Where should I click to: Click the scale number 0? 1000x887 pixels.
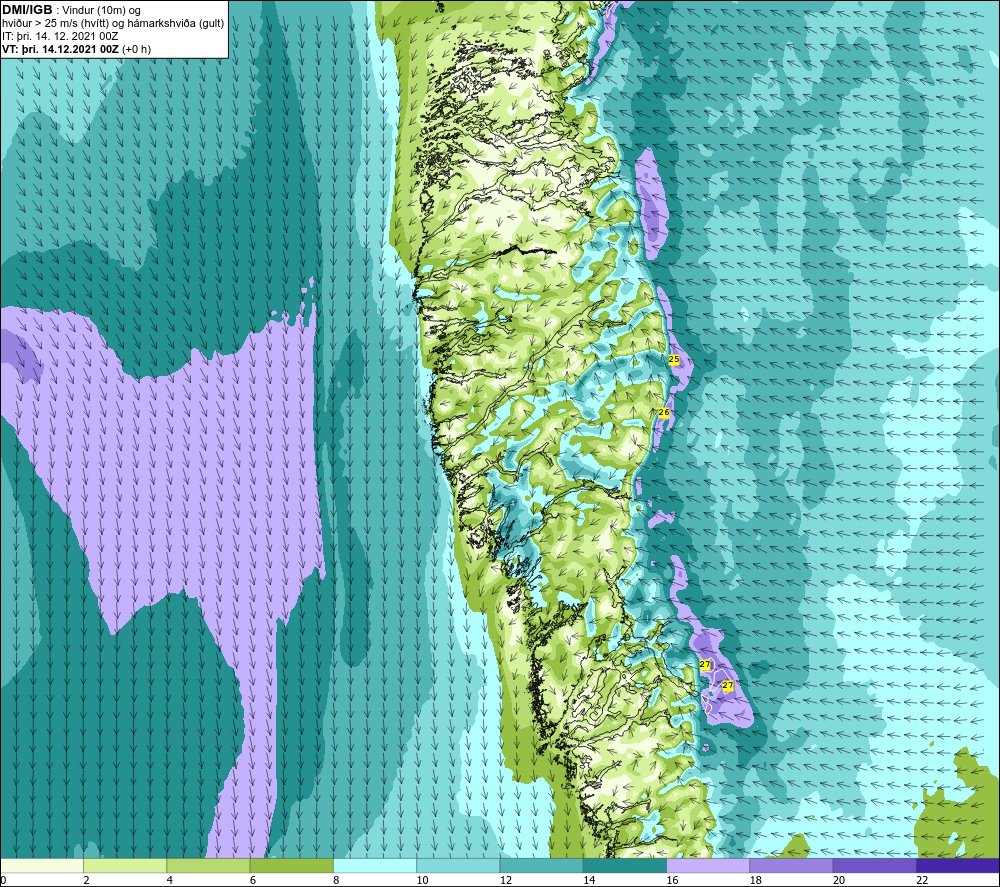tap(3, 881)
